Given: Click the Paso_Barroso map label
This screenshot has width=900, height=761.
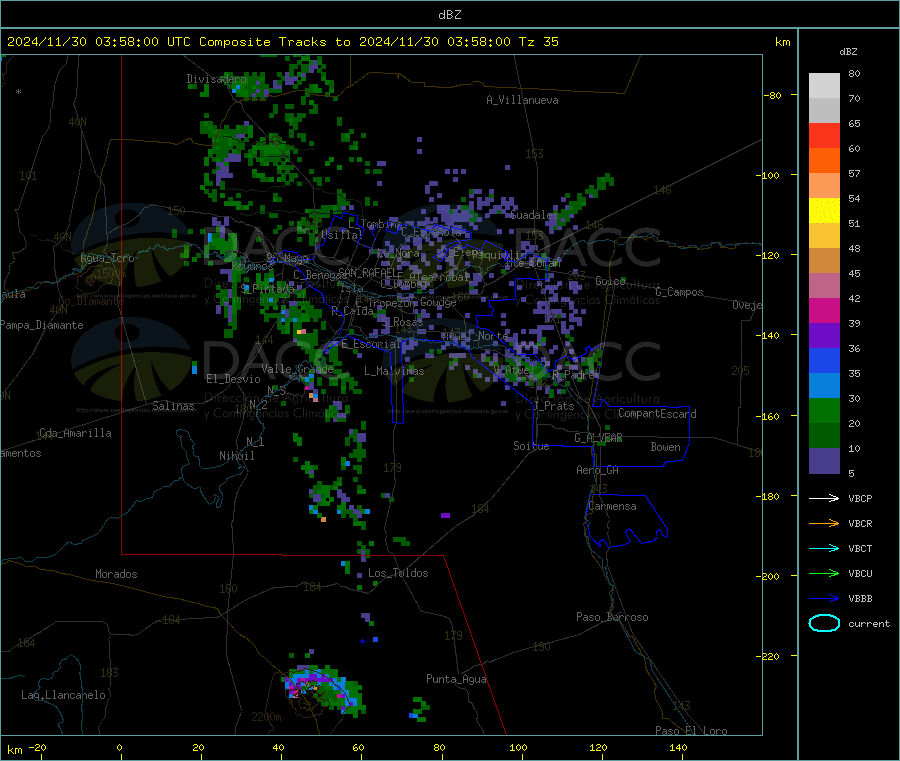Looking at the screenshot, I should [x=612, y=617].
